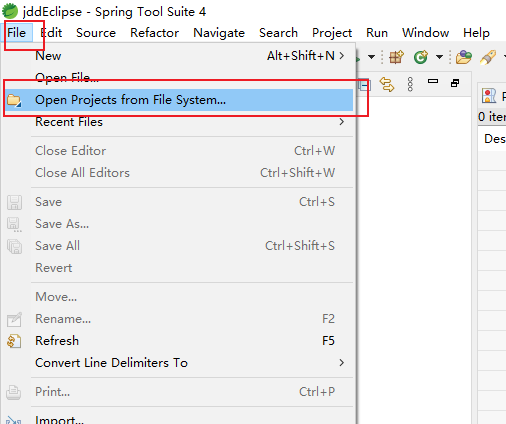This screenshot has height=424, width=506.
Task: Minimize the Package Explorer view
Action: (433, 81)
